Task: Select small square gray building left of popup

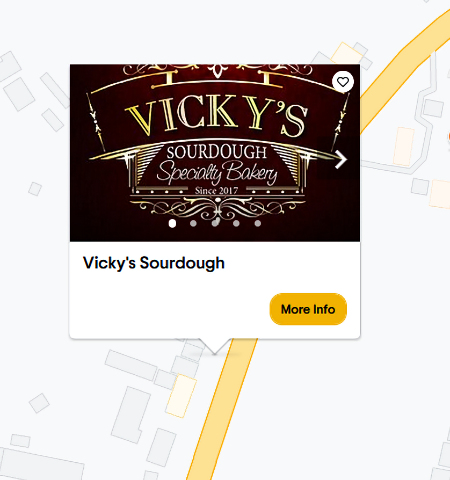Action: point(35,189)
